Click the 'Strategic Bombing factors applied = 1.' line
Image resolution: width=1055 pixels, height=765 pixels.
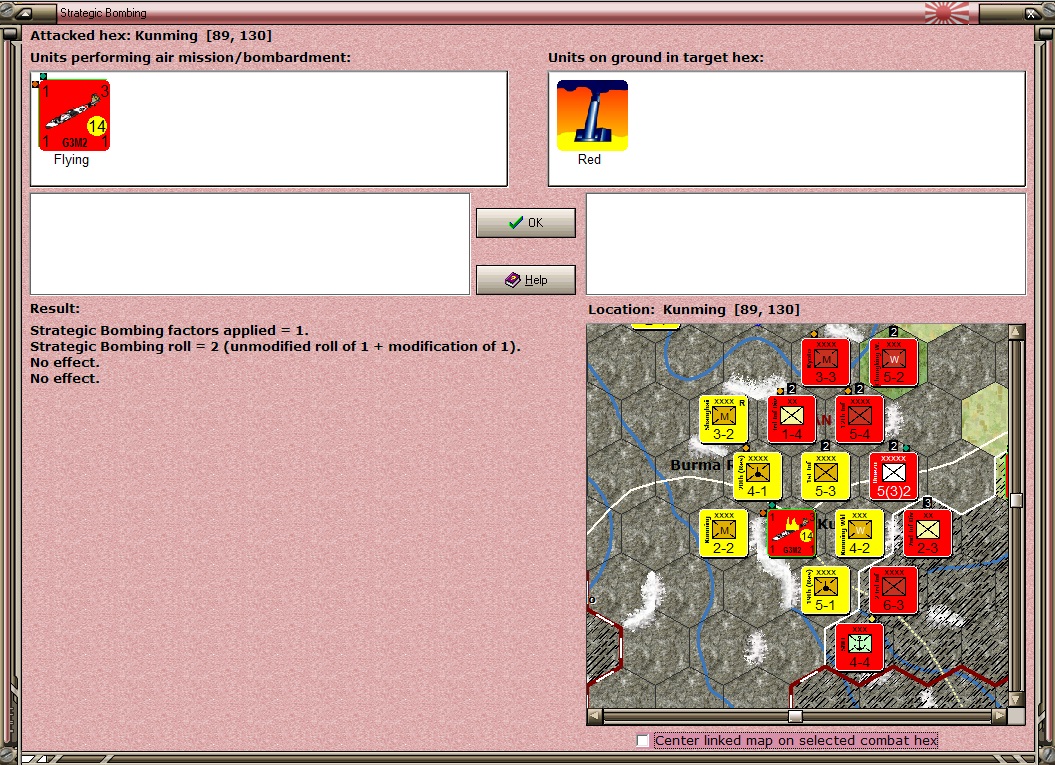[170, 330]
